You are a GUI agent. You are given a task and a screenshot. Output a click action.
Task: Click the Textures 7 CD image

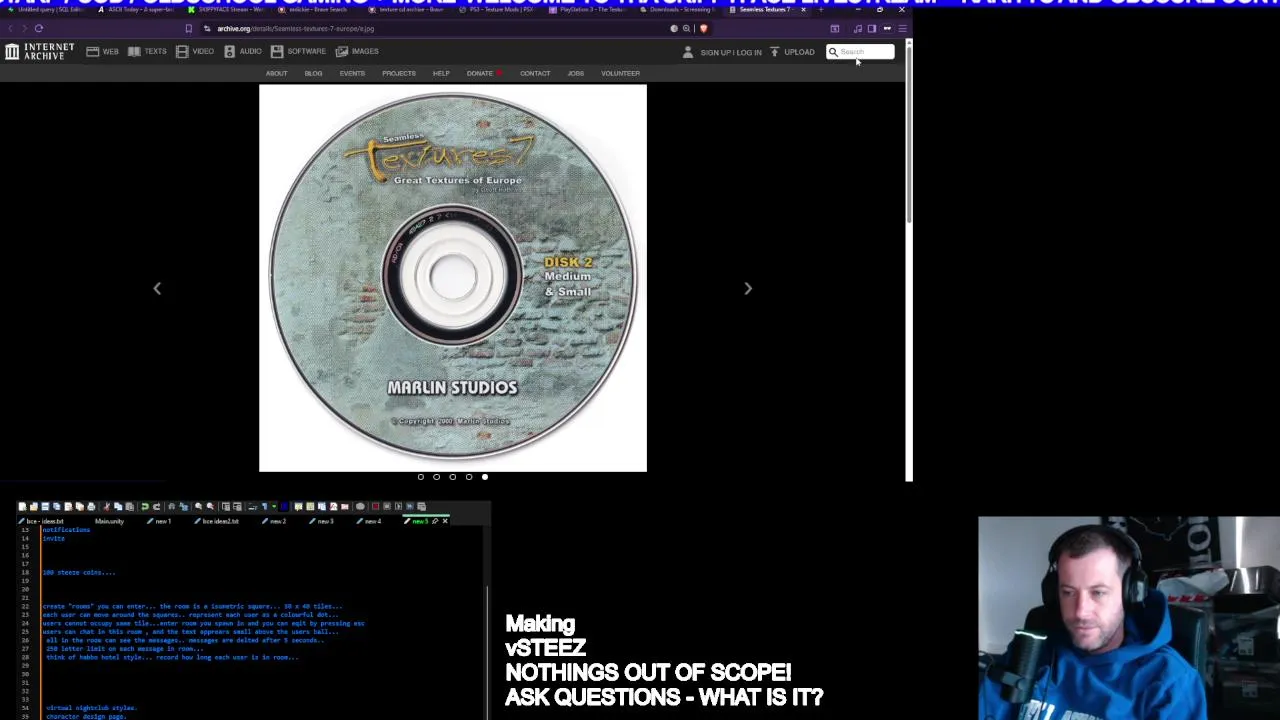453,278
